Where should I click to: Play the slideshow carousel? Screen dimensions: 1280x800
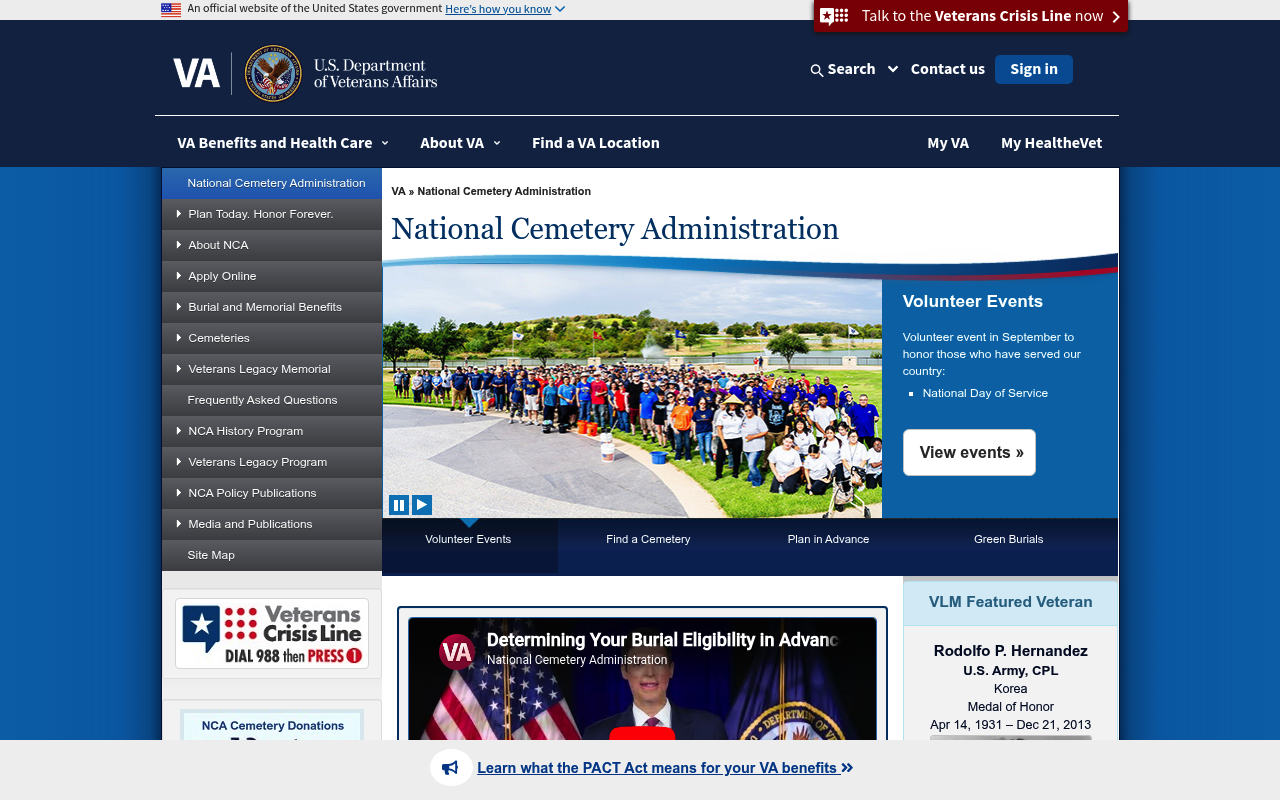point(422,505)
